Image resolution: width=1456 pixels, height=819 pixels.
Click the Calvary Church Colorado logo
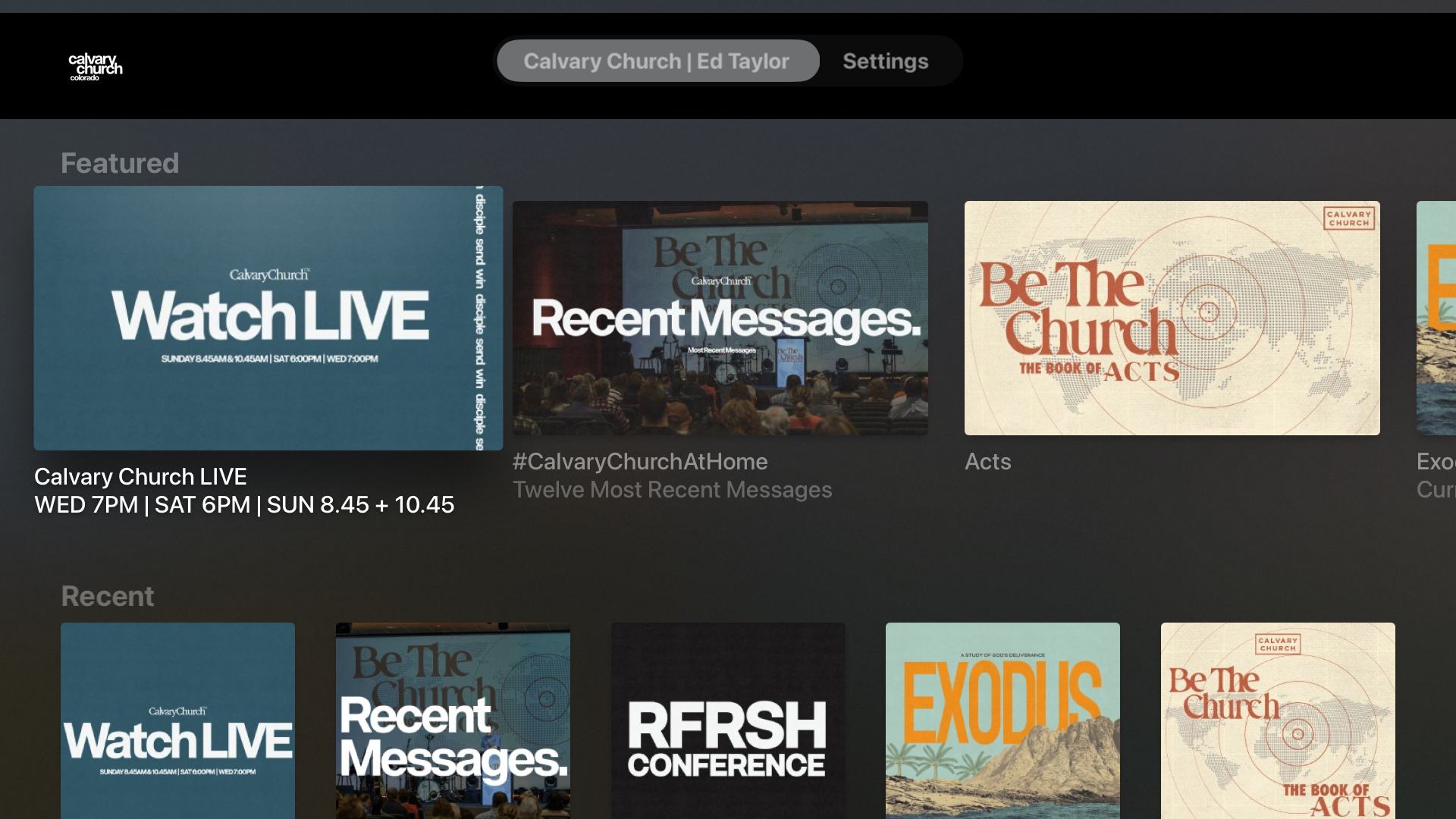tap(96, 67)
